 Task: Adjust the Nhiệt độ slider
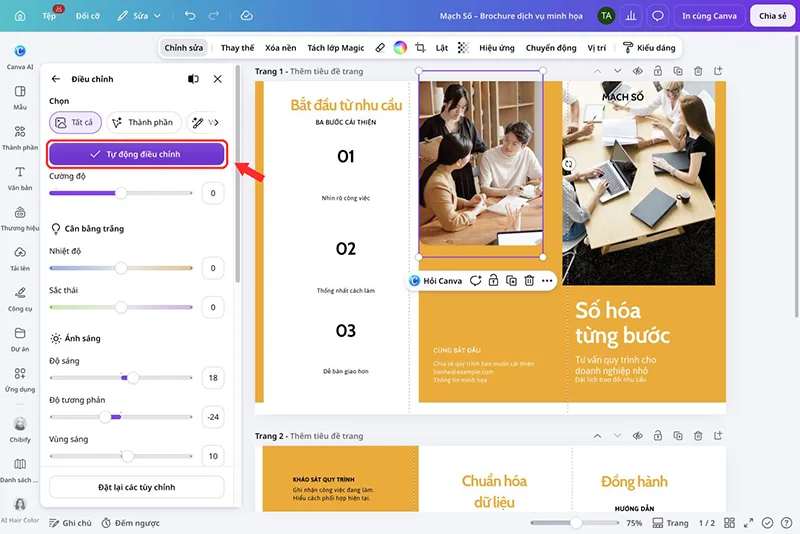121,268
